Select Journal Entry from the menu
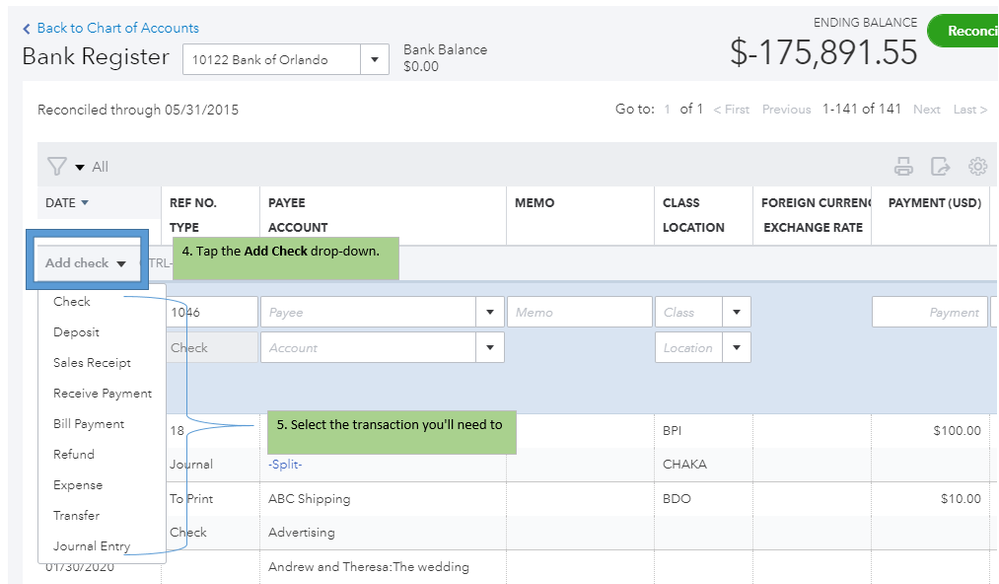The height and width of the screenshot is (584, 999). [91, 546]
